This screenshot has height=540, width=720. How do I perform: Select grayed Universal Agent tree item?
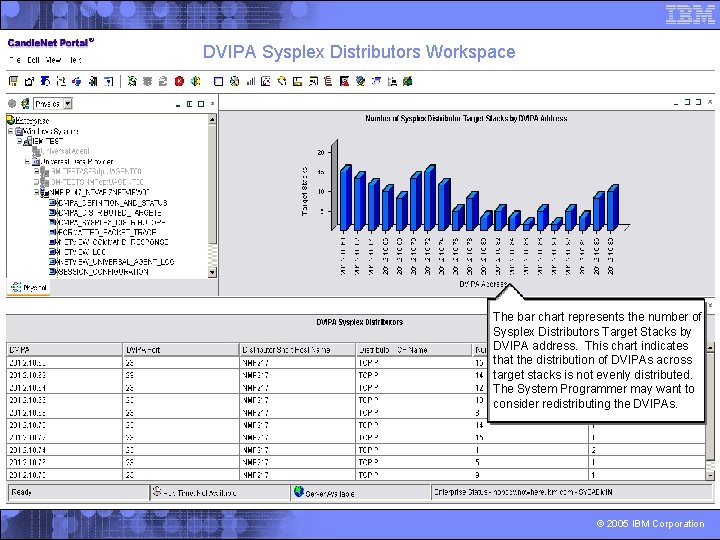tap(65, 151)
